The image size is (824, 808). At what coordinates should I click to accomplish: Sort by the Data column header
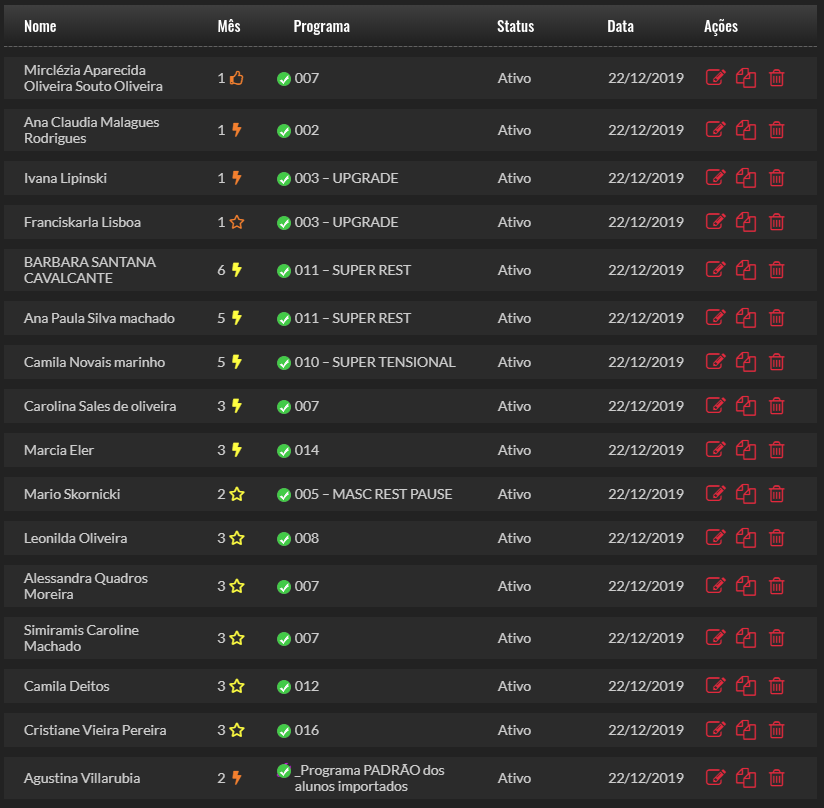pyautogui.click(x=620, y=26)
